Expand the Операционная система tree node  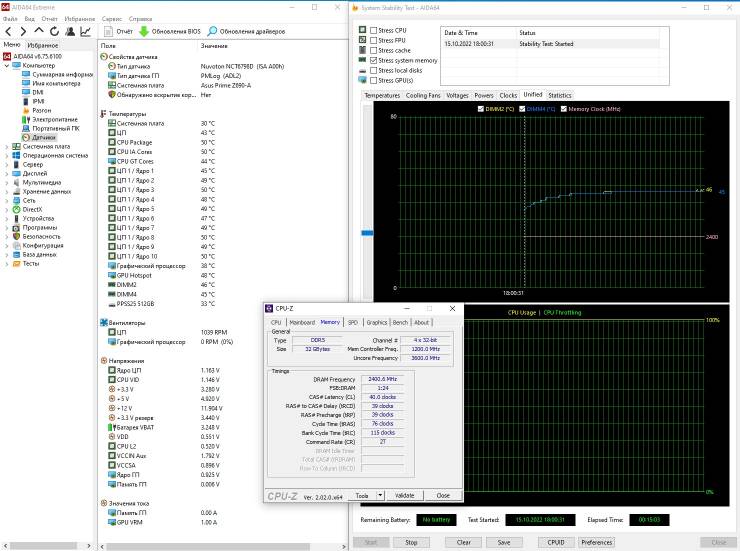[x=7, y=156]
